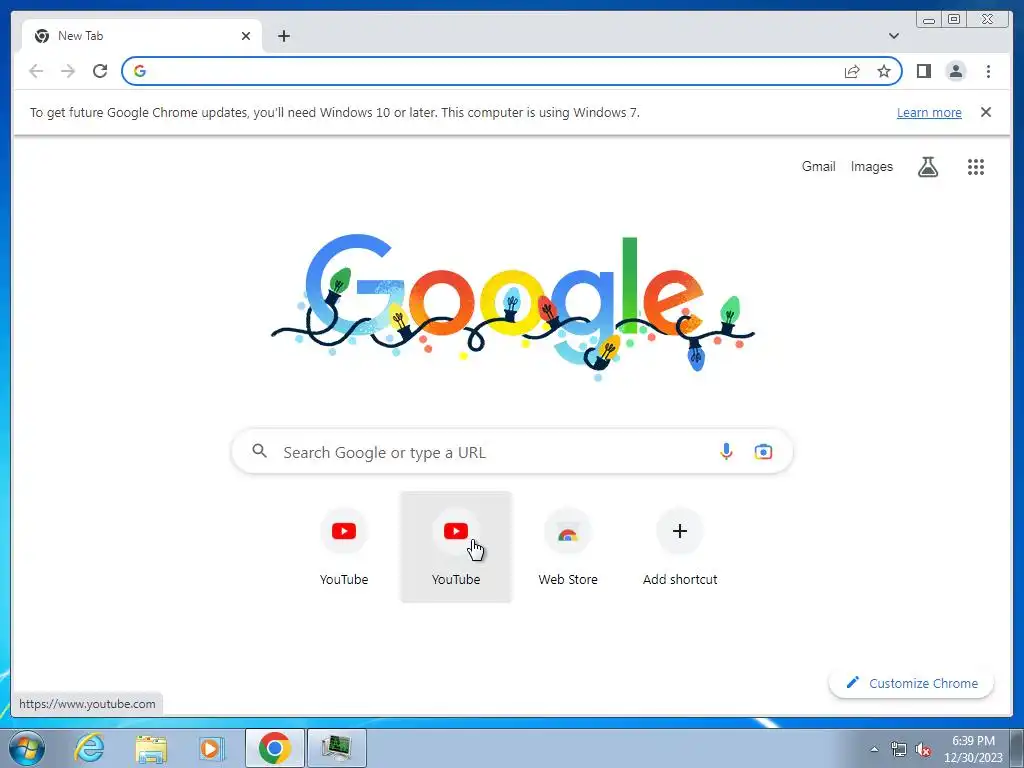The width and height of the screenshot is (1024, 768).
Task: Show hidden system tray icons
Action: tap(874, 748)
